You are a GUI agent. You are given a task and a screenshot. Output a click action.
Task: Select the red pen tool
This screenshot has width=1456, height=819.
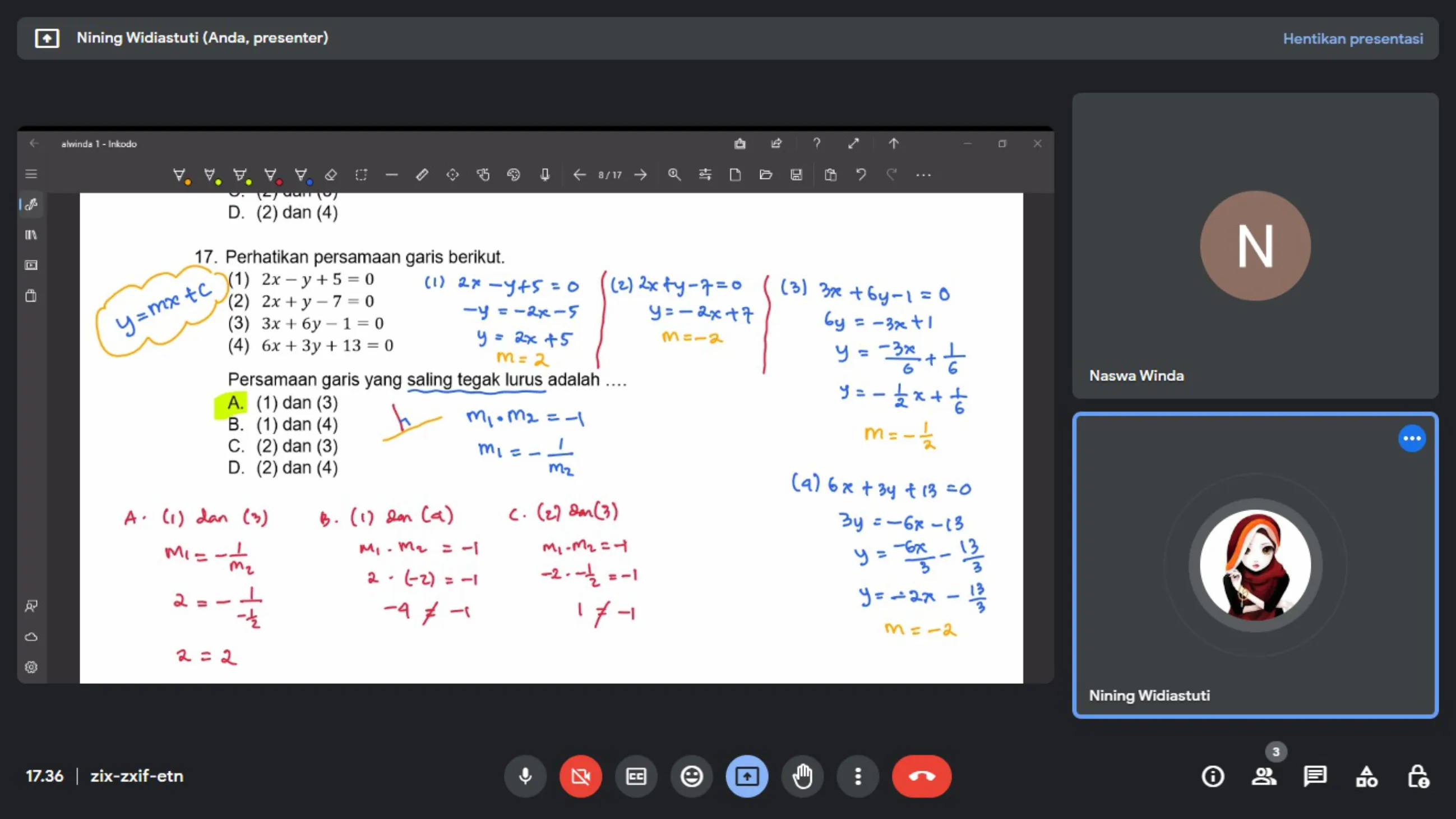click(271, 175)
